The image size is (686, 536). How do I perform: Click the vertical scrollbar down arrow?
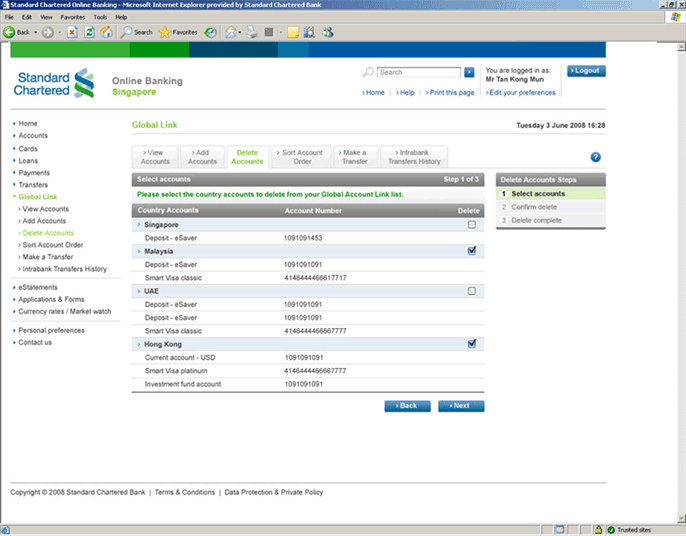(x=681, y=518)
